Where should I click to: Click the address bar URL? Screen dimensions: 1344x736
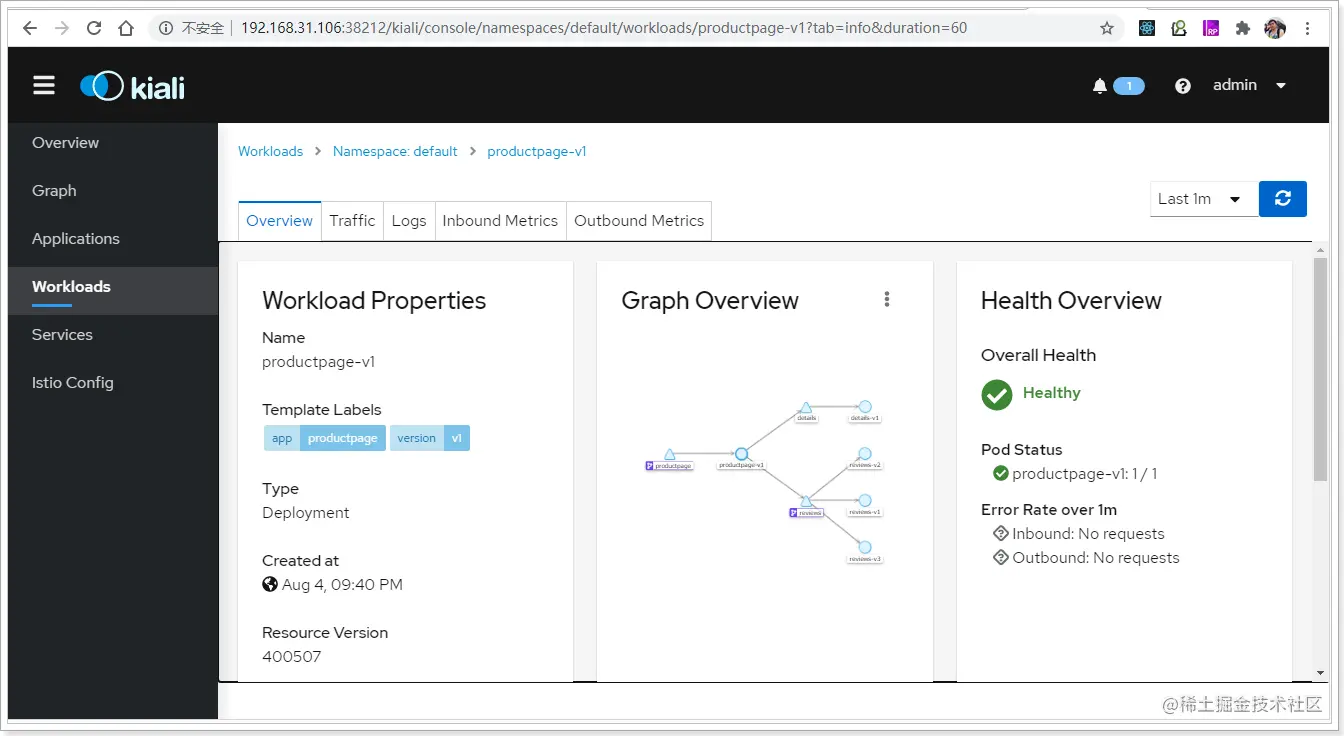tap(604, 28)
